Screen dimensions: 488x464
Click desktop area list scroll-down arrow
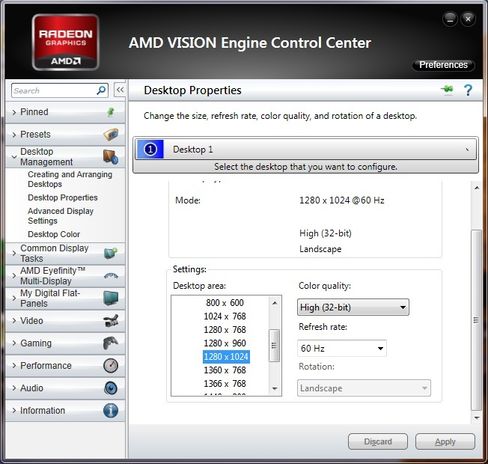click(x=275, y=389)
